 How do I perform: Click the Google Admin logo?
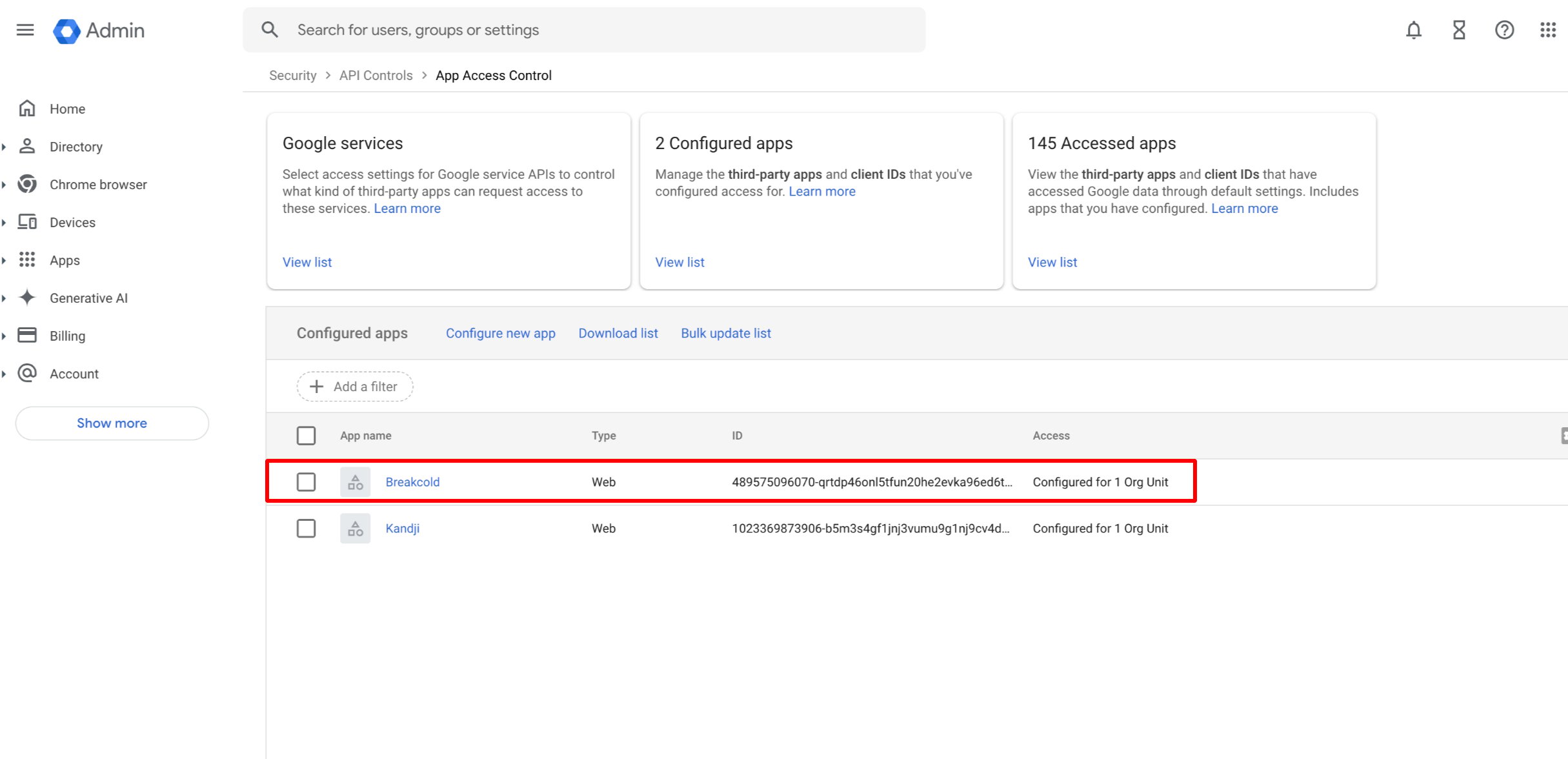tap(99, 30)
